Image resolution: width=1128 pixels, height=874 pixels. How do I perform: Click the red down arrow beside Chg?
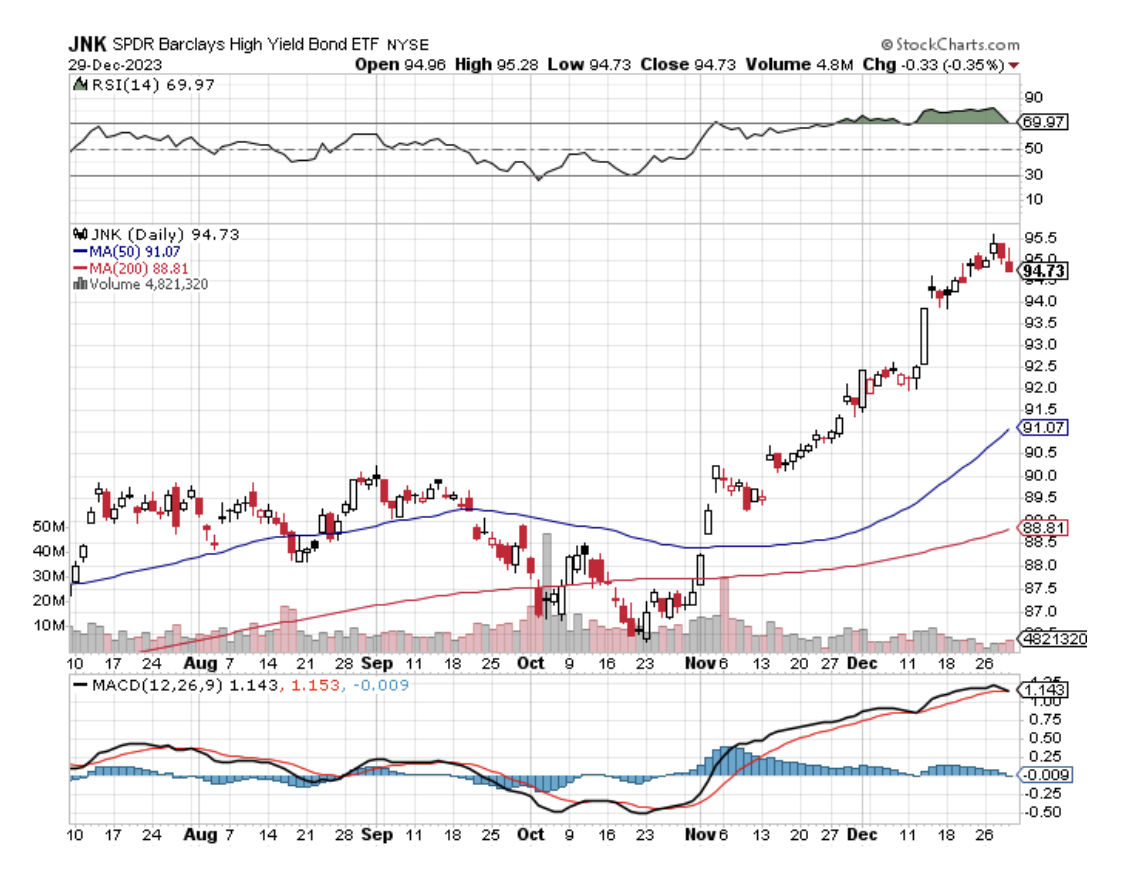pos(1015,64)
